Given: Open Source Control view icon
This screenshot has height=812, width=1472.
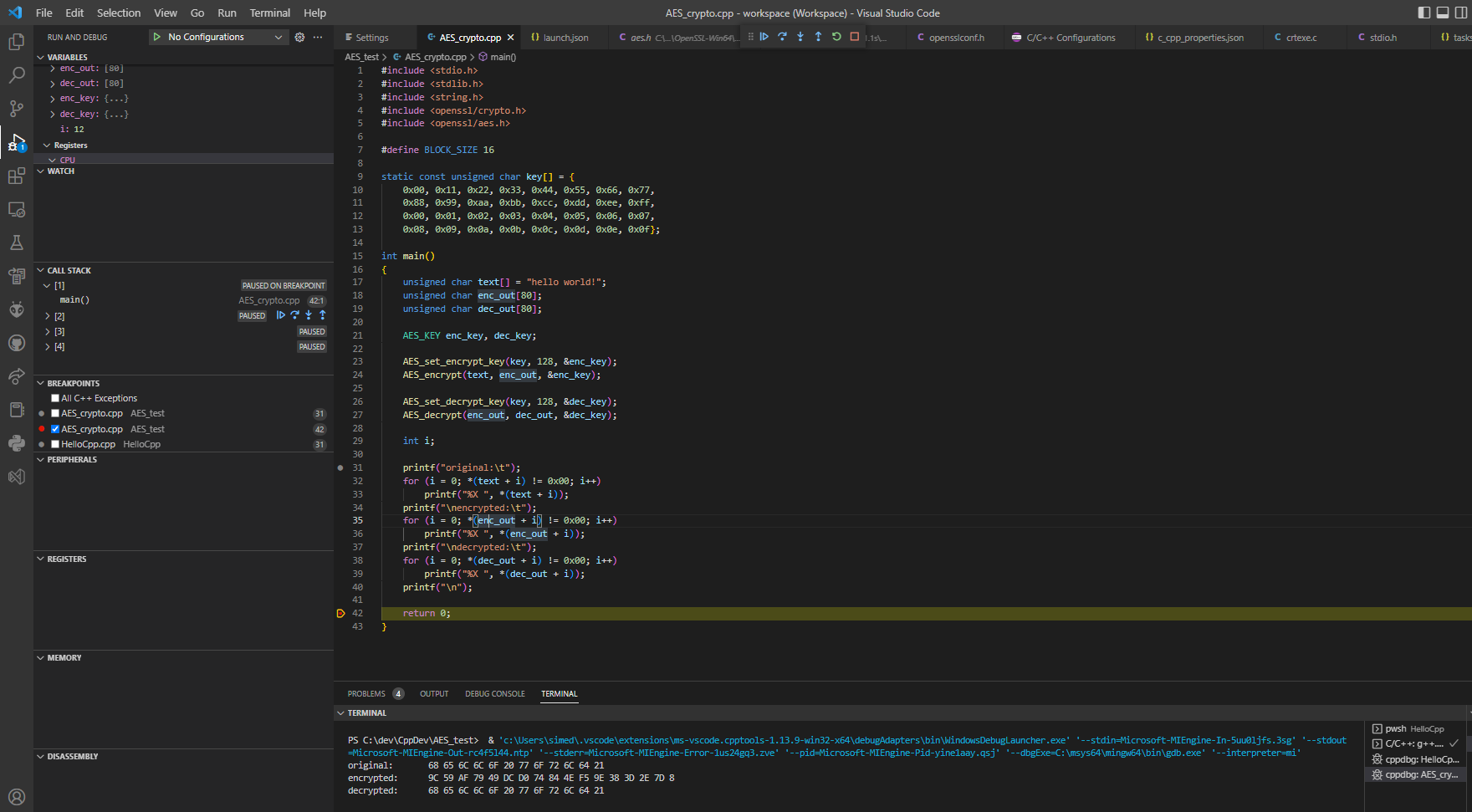Looking at the screenshot, I should coord(16,109).
